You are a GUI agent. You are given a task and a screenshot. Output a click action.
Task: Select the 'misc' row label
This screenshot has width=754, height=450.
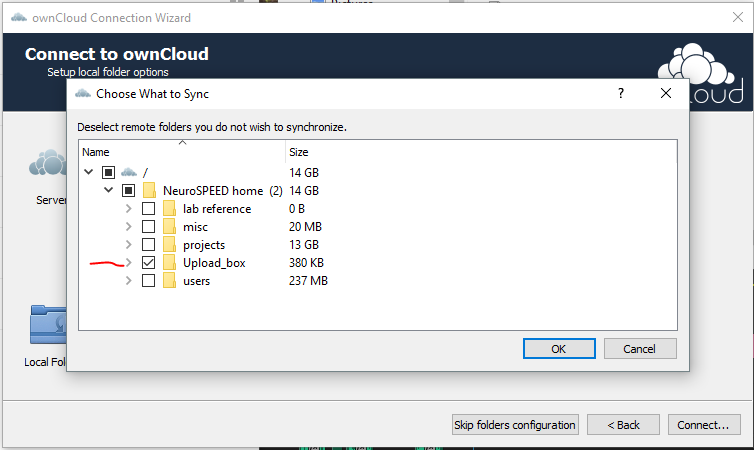(x=195, y=226)
